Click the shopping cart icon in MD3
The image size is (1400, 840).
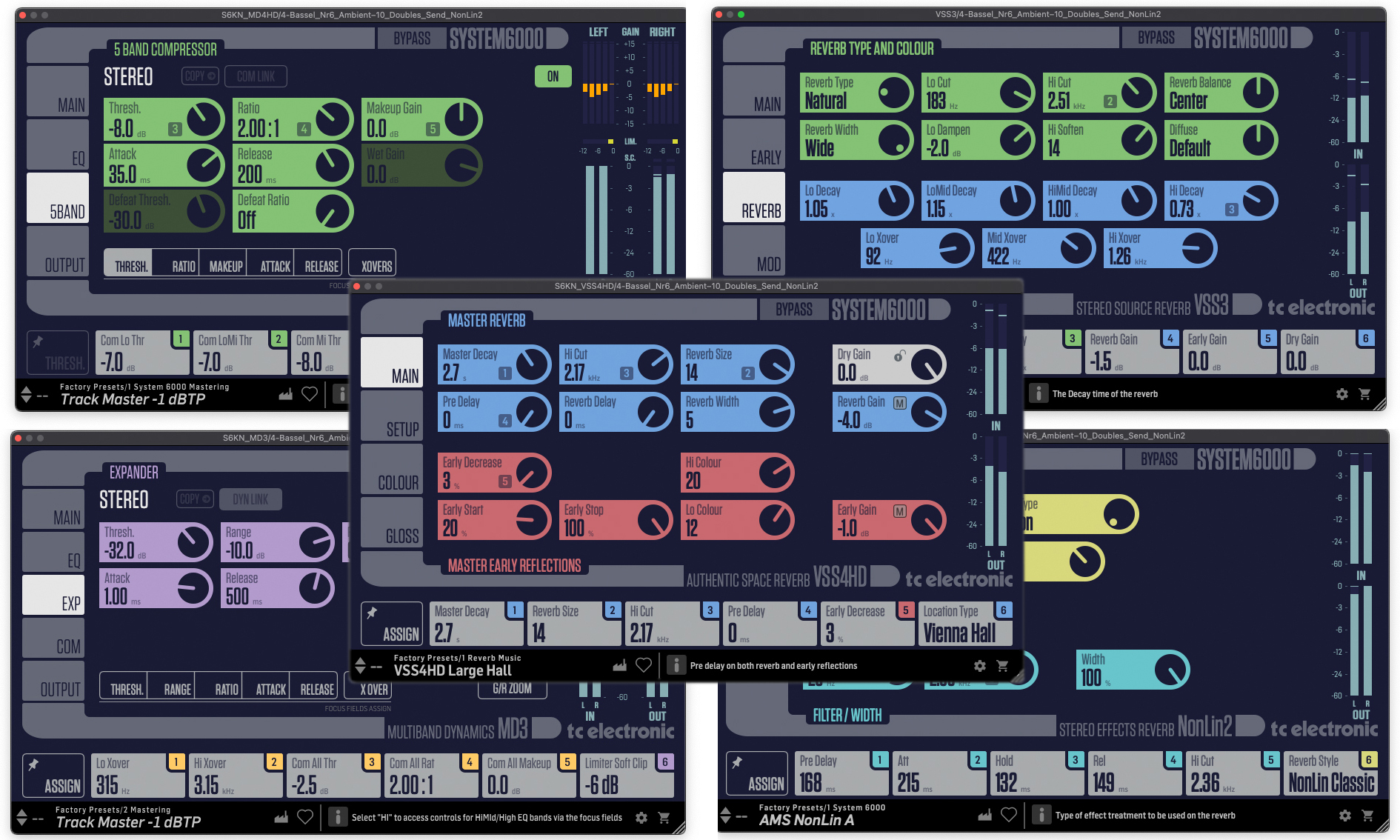(x=664, y=818)
